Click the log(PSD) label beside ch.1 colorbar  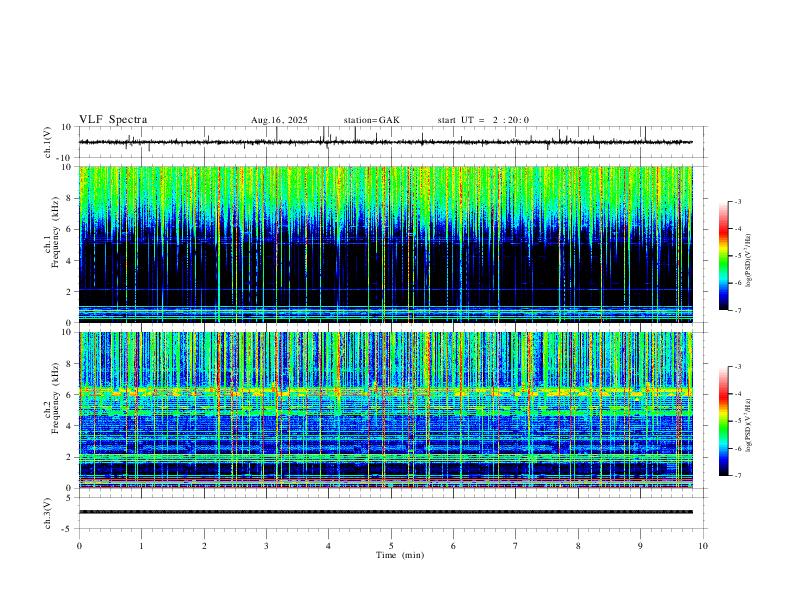click(748, 261)
